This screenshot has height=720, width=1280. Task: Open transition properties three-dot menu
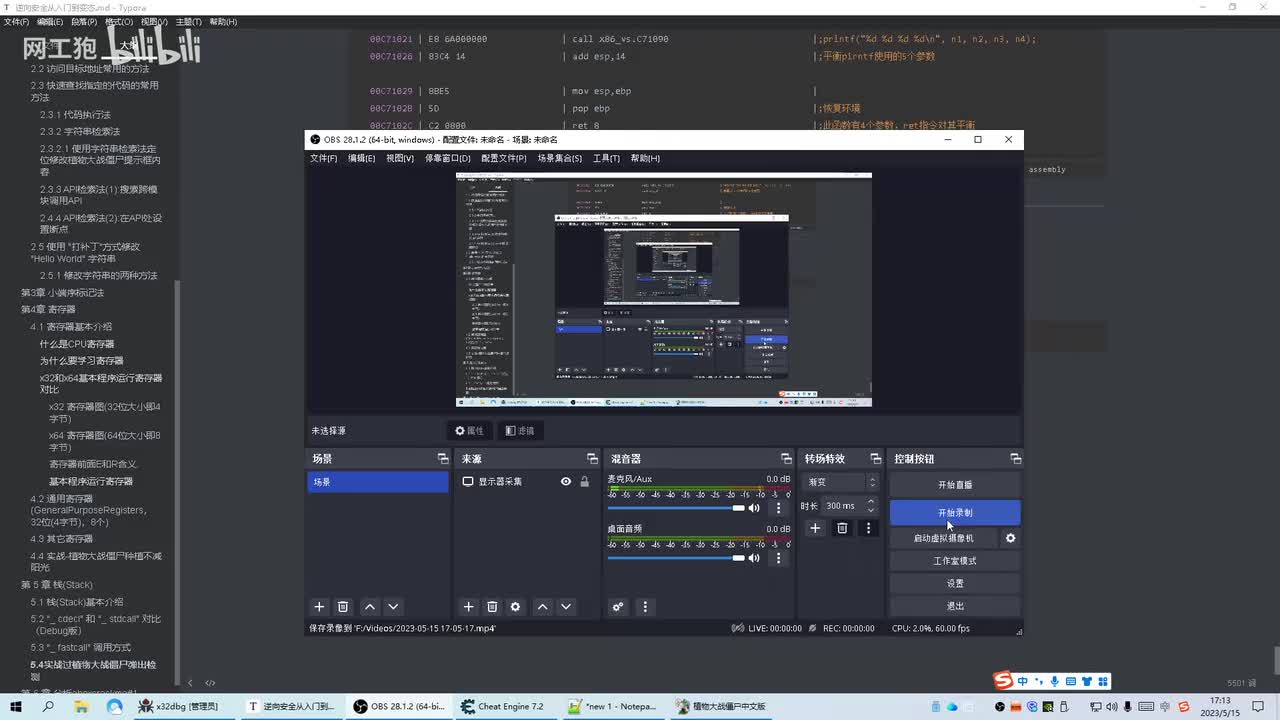pos(868,528)
